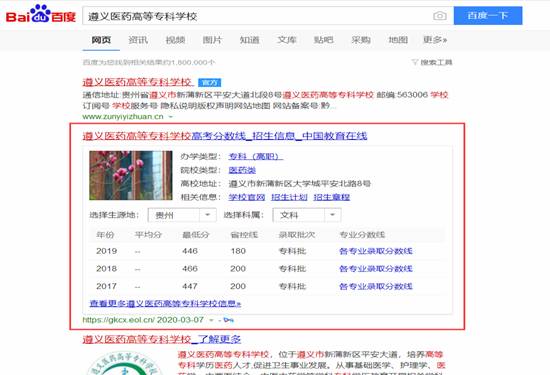This screenshot has height=375, width=550.
Task: Click icon after gkcx.eol.cn date
Action: (x=229, y=320)
